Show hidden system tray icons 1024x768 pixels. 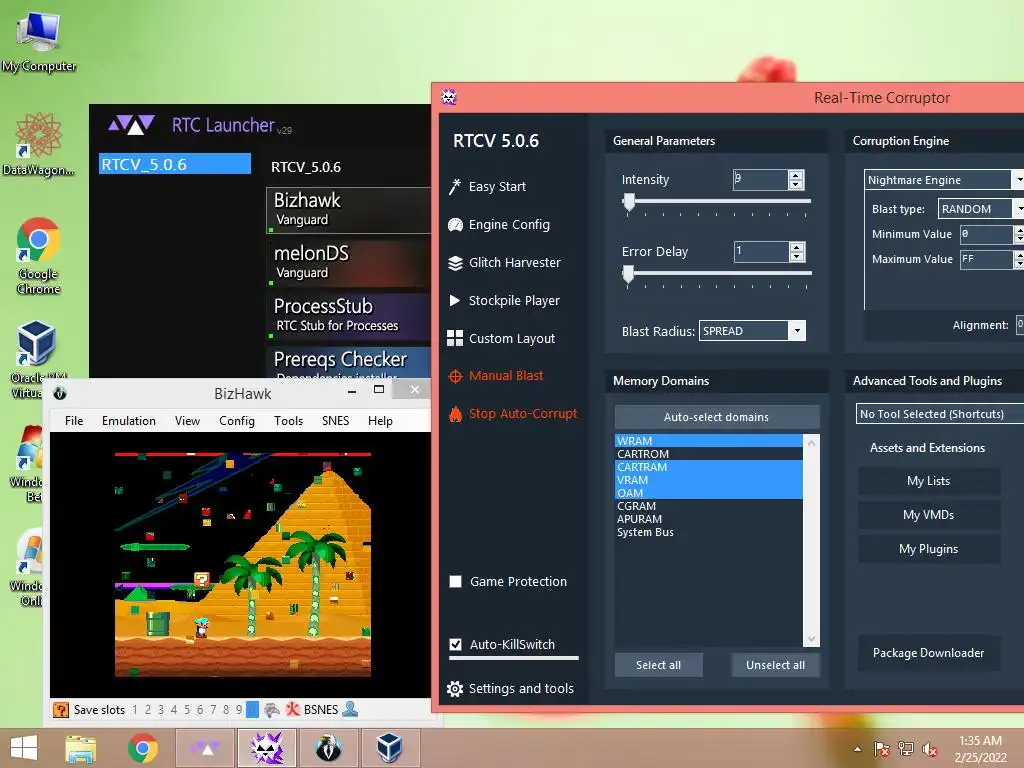(x=857, y=749)
